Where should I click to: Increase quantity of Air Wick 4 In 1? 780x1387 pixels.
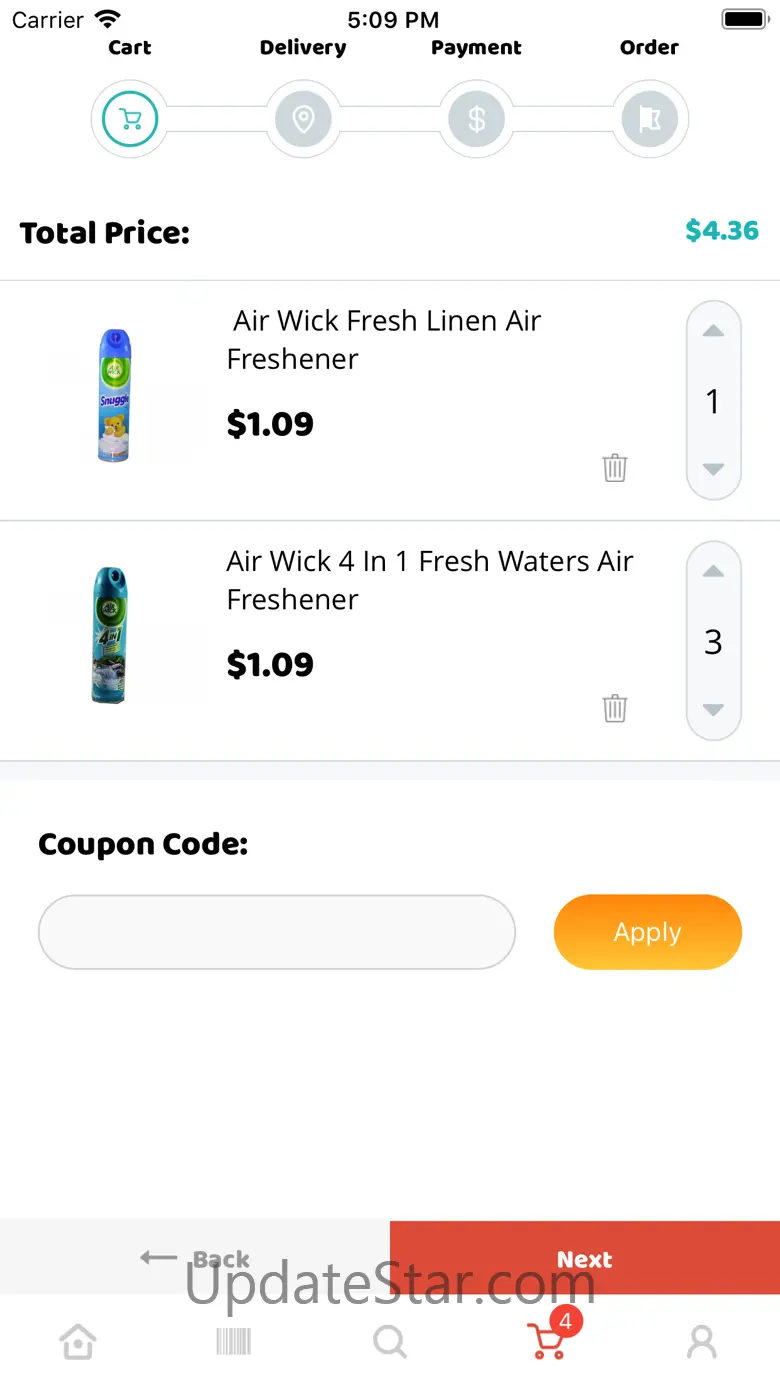(713, 572)
